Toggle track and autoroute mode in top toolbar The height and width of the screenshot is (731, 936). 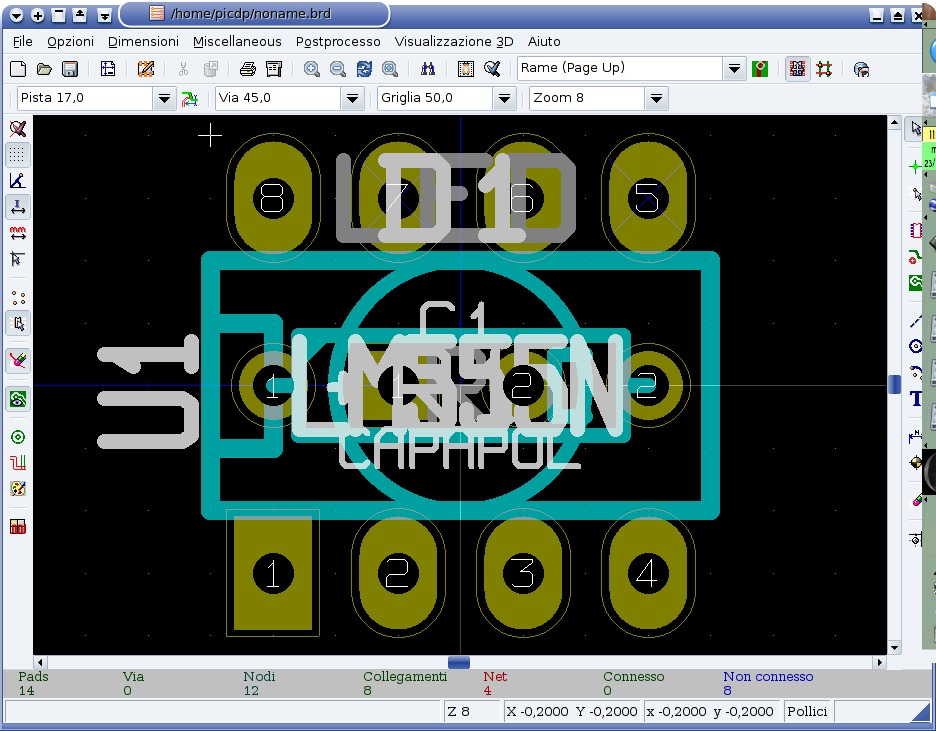coord(824,69)
